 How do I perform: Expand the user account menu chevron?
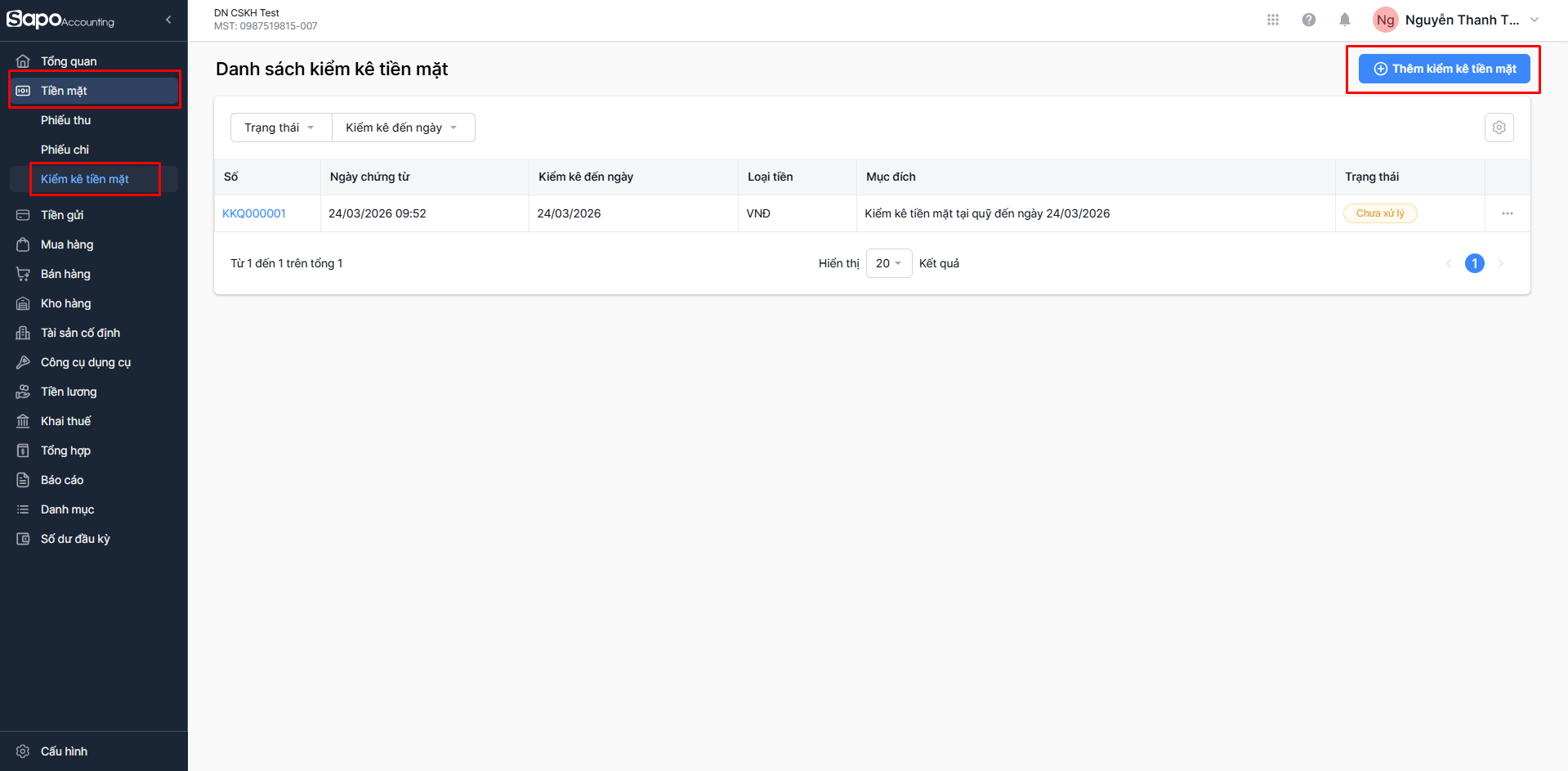point(1534,20)
